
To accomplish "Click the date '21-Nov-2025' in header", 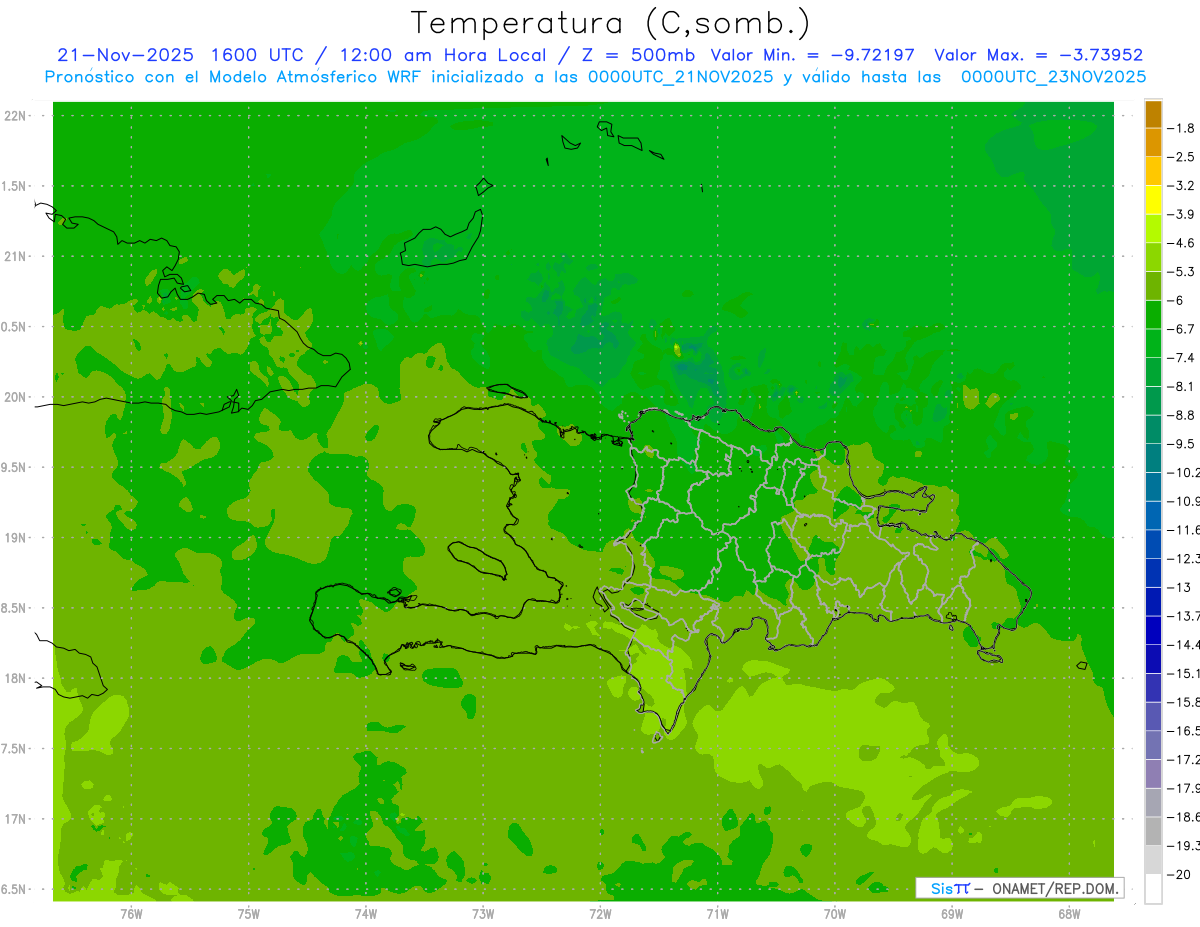I will coord(125,55).
